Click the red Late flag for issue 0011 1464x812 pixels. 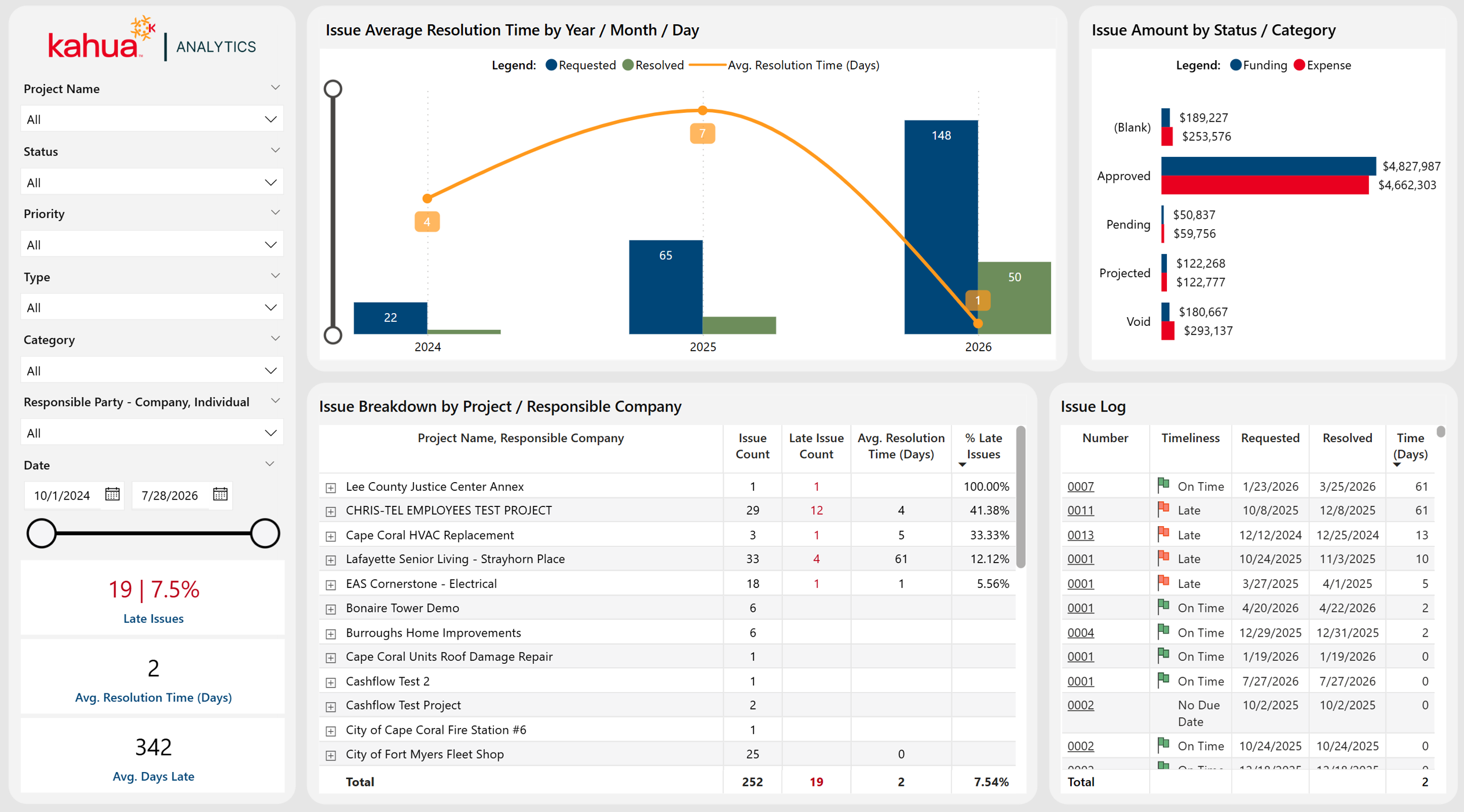(1163, 509)
